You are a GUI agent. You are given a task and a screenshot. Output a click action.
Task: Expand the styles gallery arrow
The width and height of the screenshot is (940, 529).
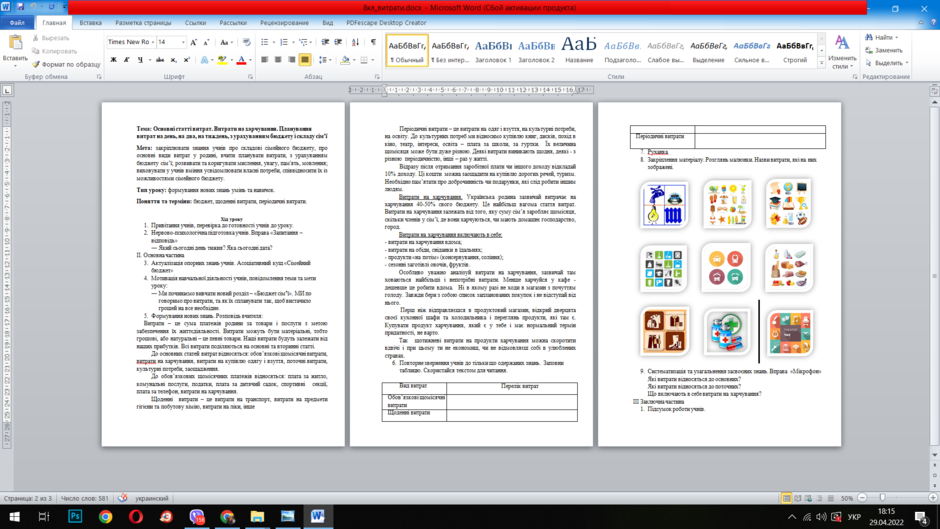822,62
